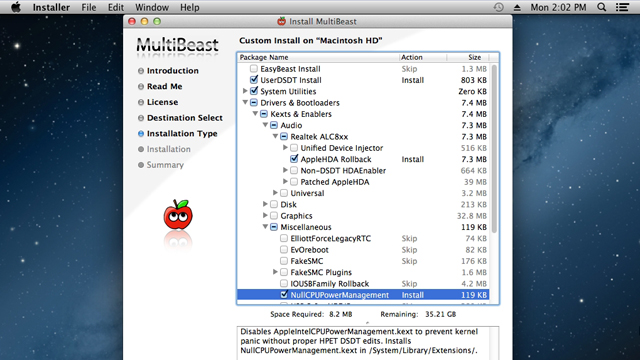Open the Window menu
Image resolution: width=640 pixels, height=360 pixels.
tap(152, 7)
